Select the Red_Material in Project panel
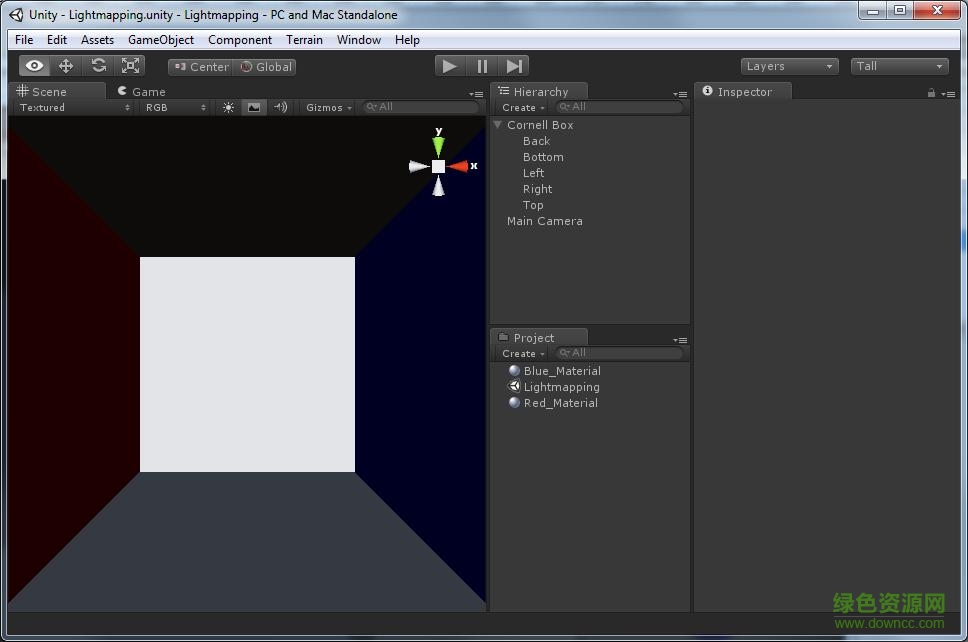Screen dimensions: 968x642 click(561, 403)
